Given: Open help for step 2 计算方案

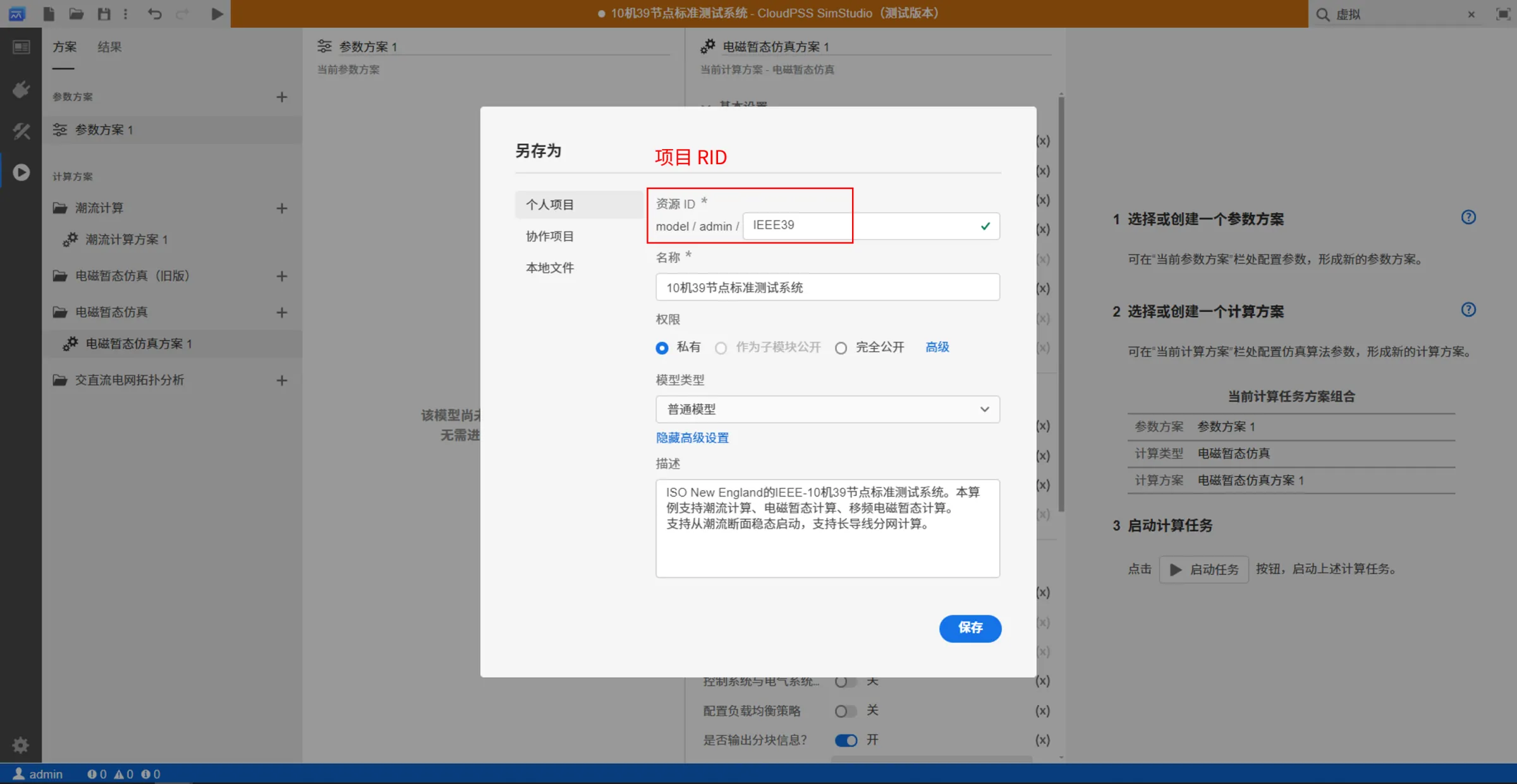Looking at the screenshot, I should click(x=1468, y=310).
